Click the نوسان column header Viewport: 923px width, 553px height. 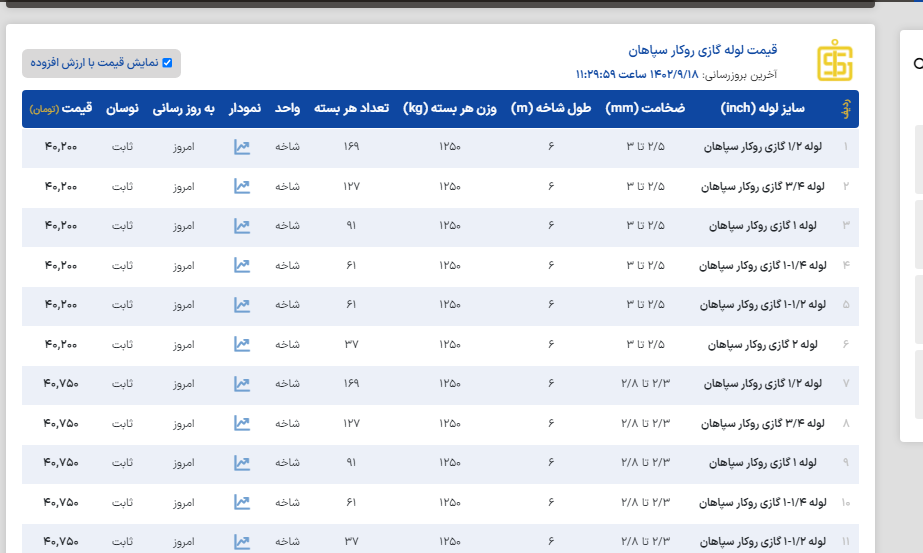(x=122, y=108)
